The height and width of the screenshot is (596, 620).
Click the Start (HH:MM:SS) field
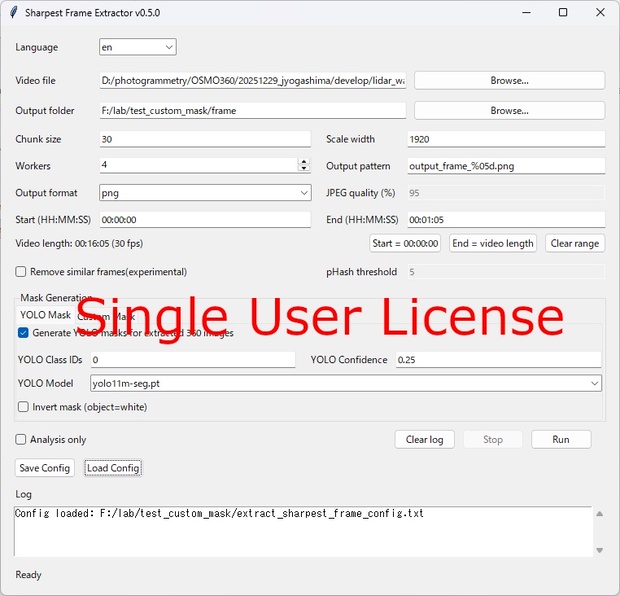(205, 220)
